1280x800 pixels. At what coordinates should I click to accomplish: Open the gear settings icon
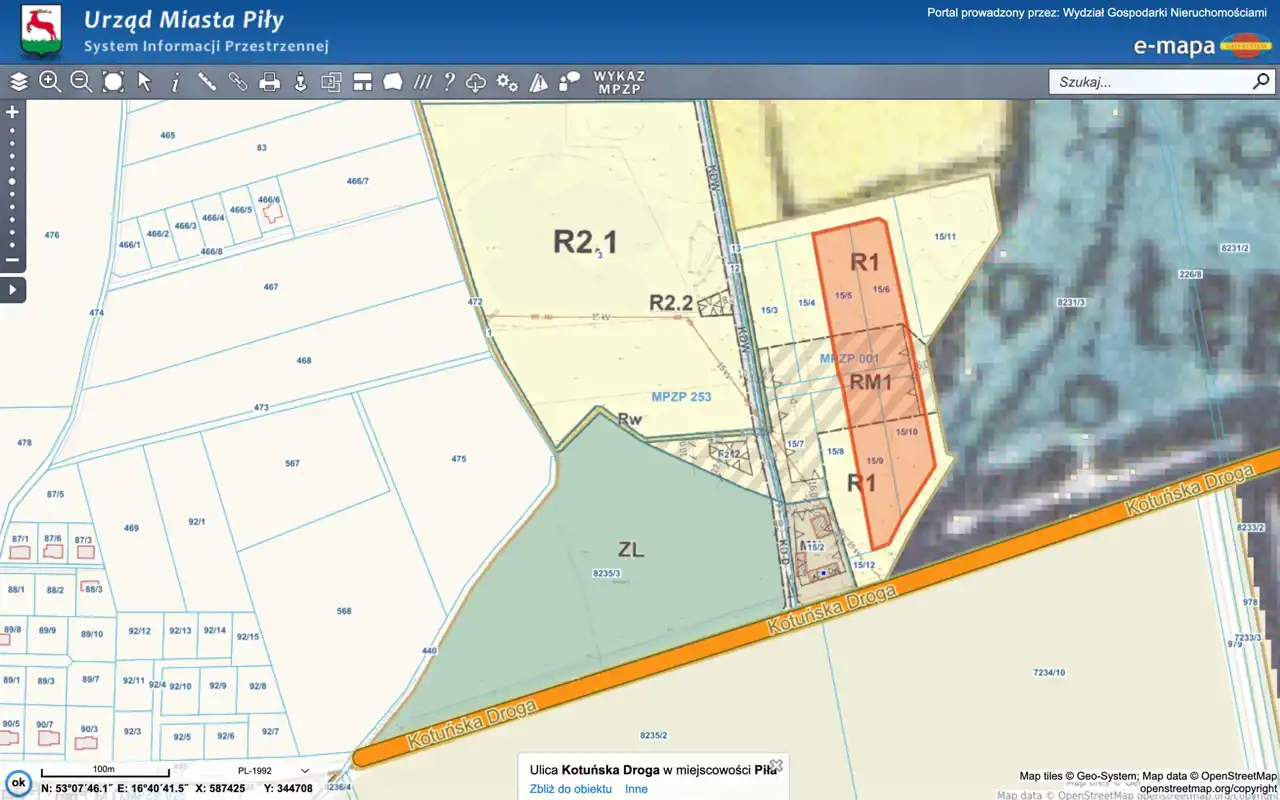tap(507, 82)
